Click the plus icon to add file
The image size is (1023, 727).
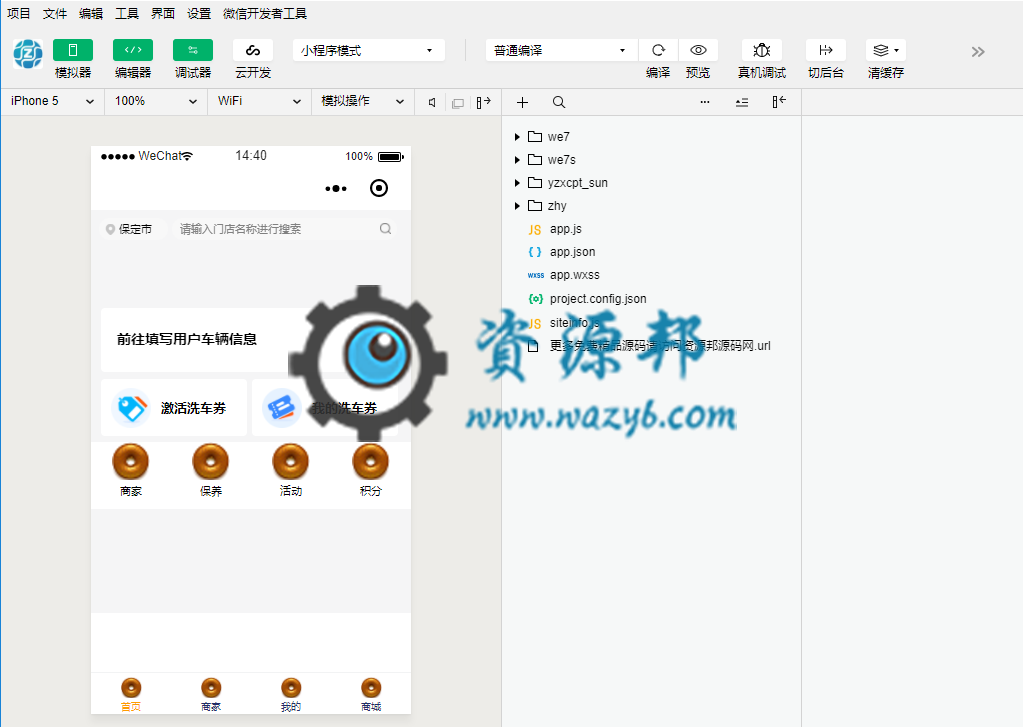(x=522, y=102)
